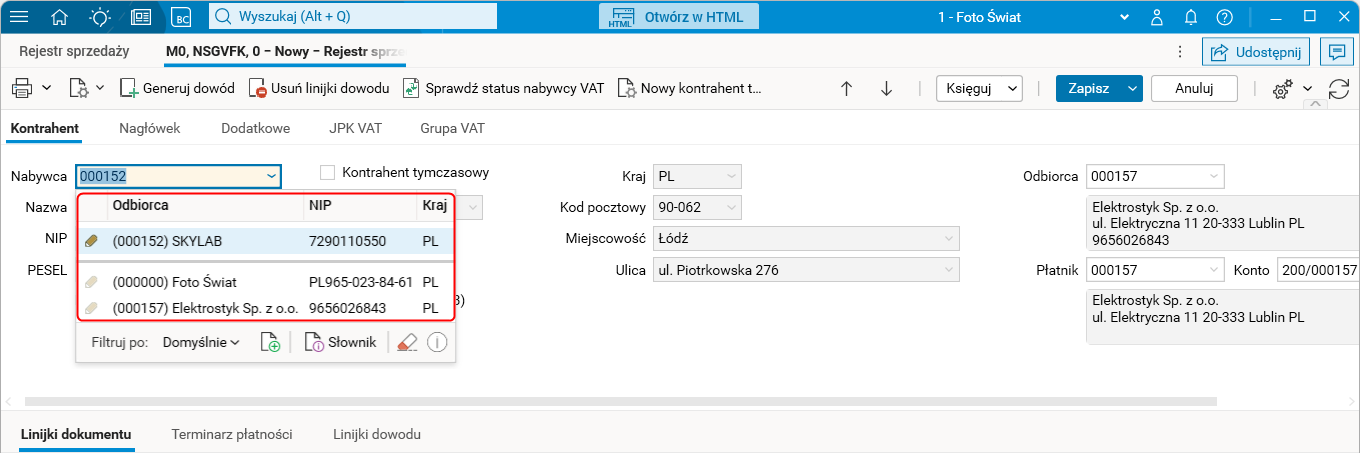Click the printer icon
This screenshot has width=1360, height=453.
(22, 88)
